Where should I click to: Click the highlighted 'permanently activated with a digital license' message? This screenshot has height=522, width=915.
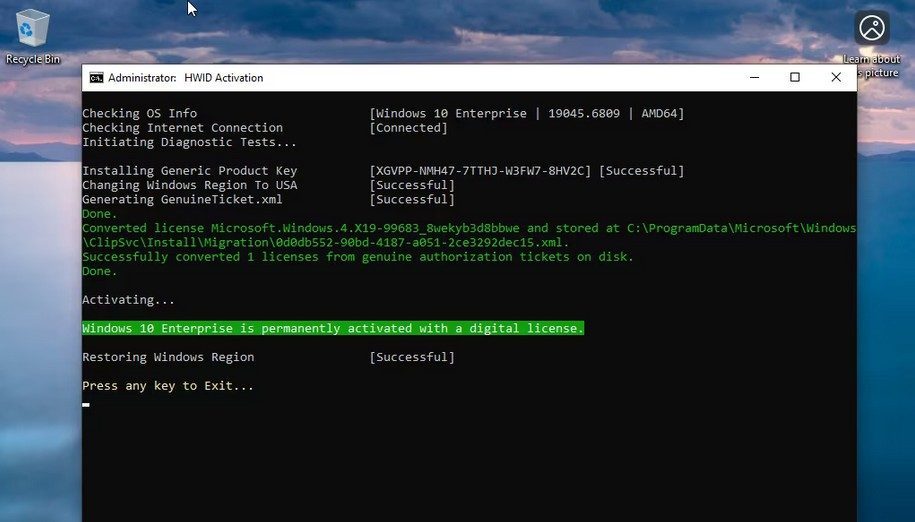(333, 328)
